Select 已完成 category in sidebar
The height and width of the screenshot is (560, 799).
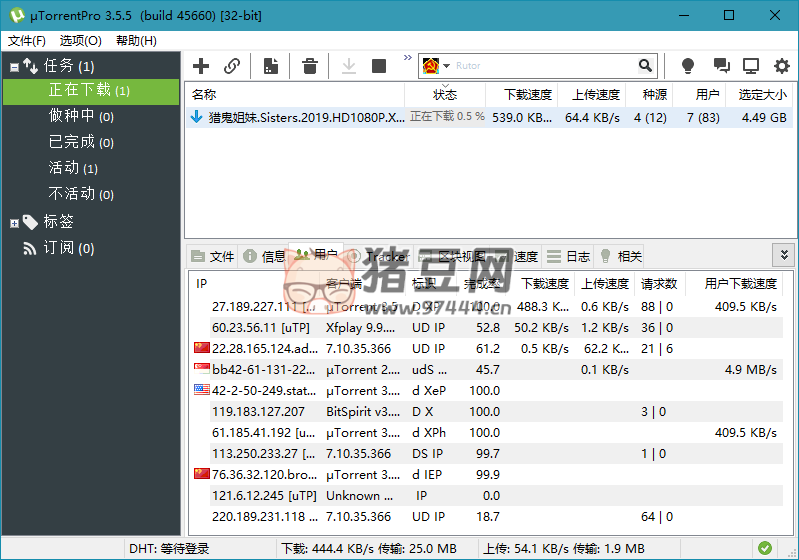tap(71, 142)
